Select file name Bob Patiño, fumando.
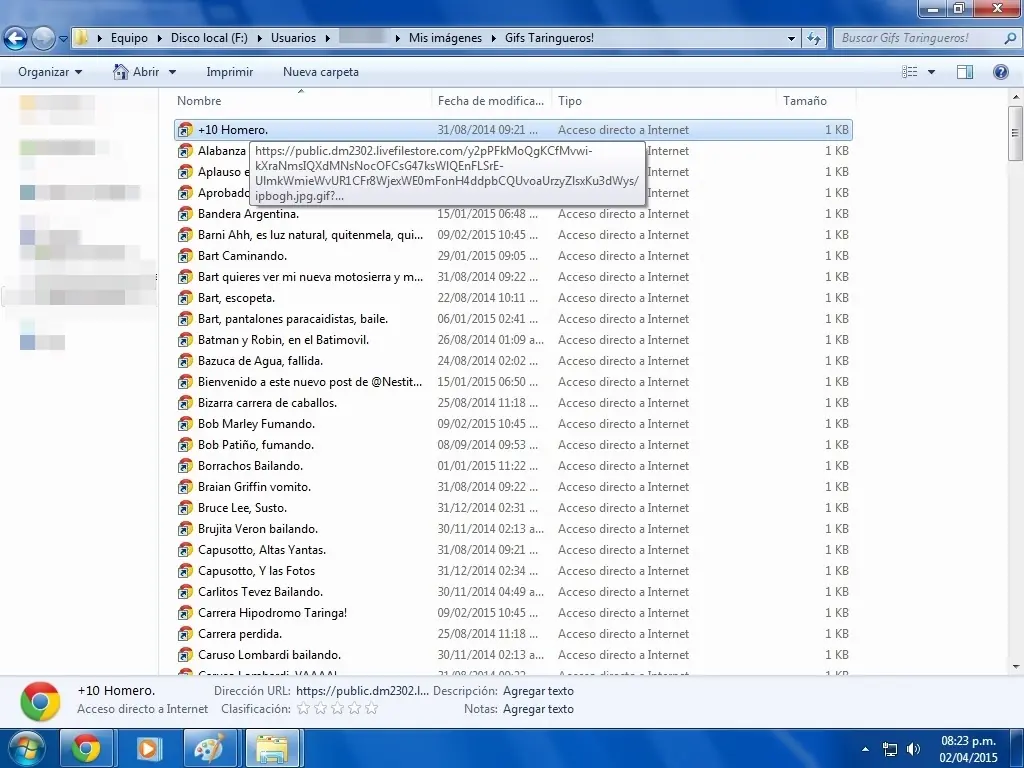This screenshot has width=1024, height=768. click(x=256, y=445)
